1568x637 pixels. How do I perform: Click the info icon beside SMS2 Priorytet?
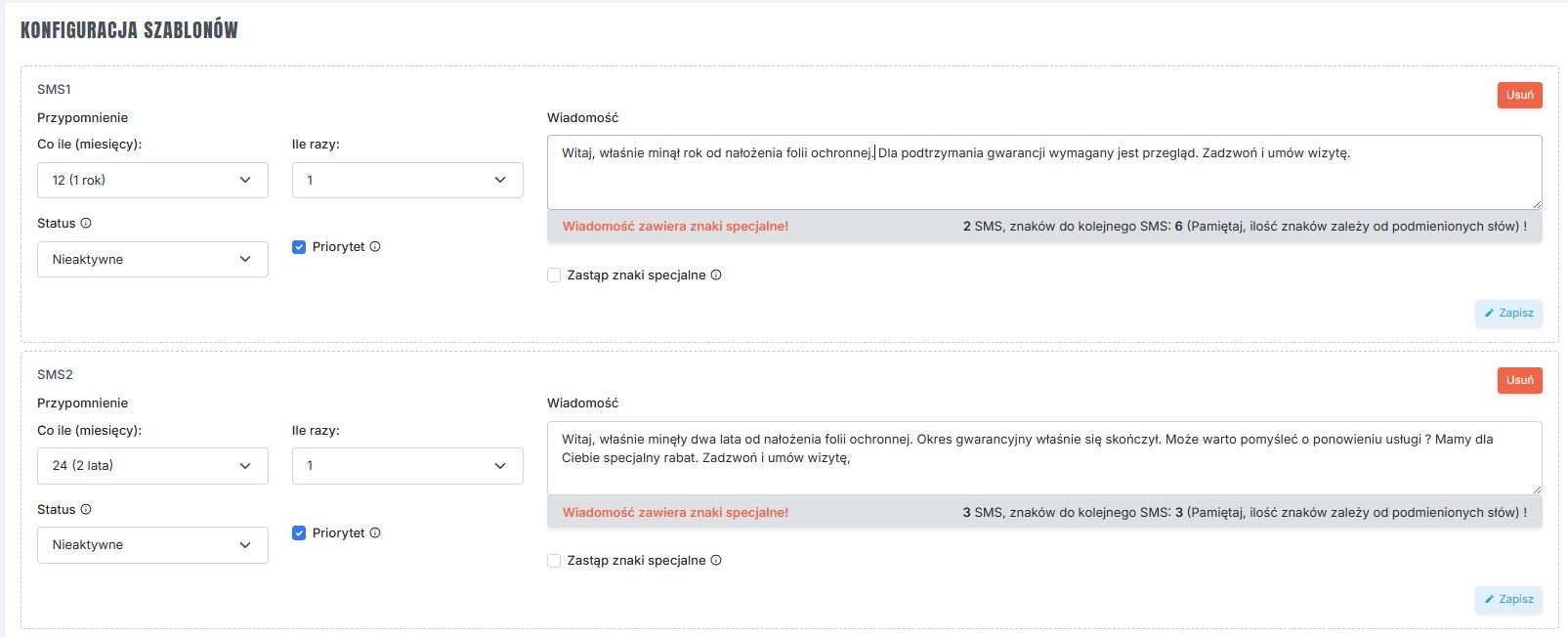(375, 533)
